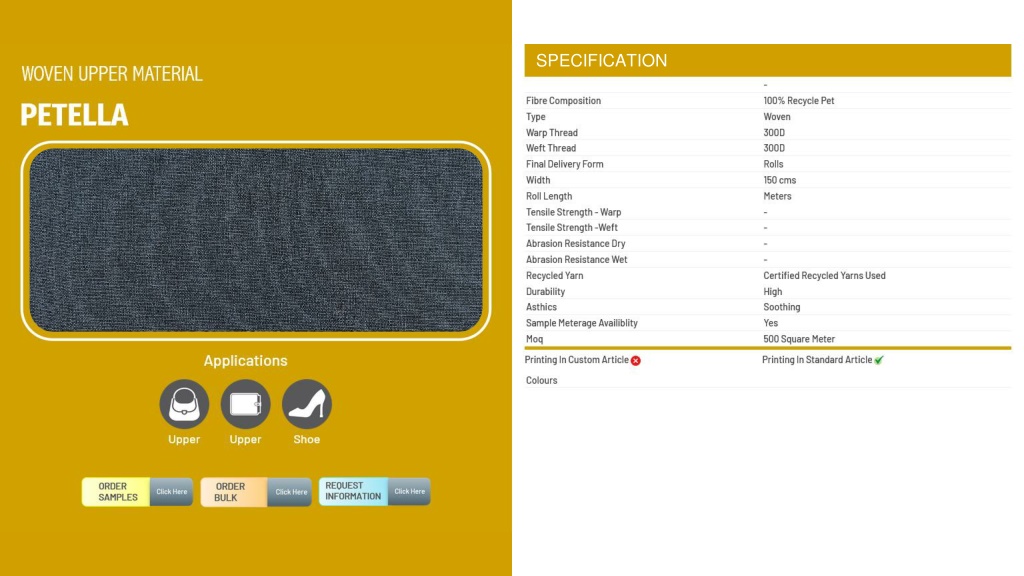1024x576 pixels.
Task: Select Tensile Strength -Weft label
Action: 571,227
